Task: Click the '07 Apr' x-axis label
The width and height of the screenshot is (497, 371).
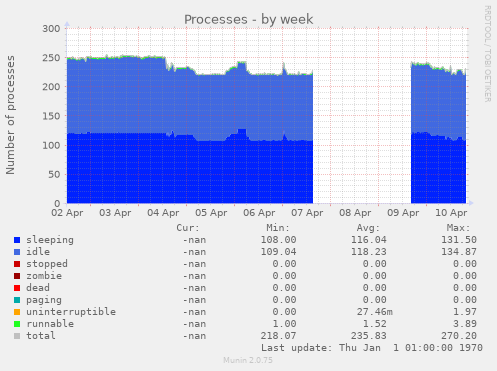Action: [x=307, y=213]
